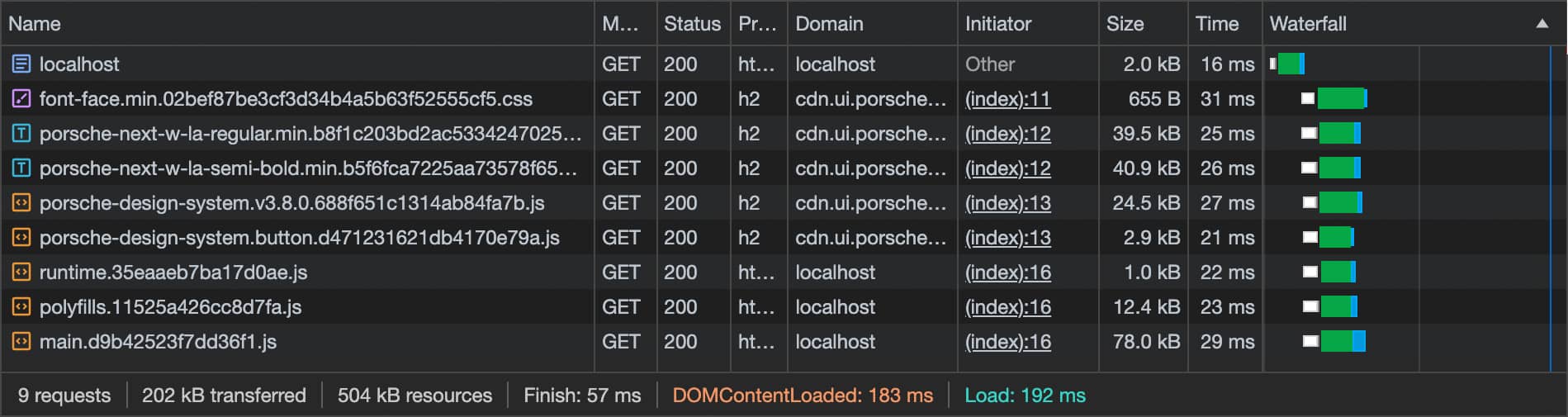Viewport: 1568px width, 417px height.
Task: Click 'Load: 192 ms' in the status bar
Action: pos(1025,396)
